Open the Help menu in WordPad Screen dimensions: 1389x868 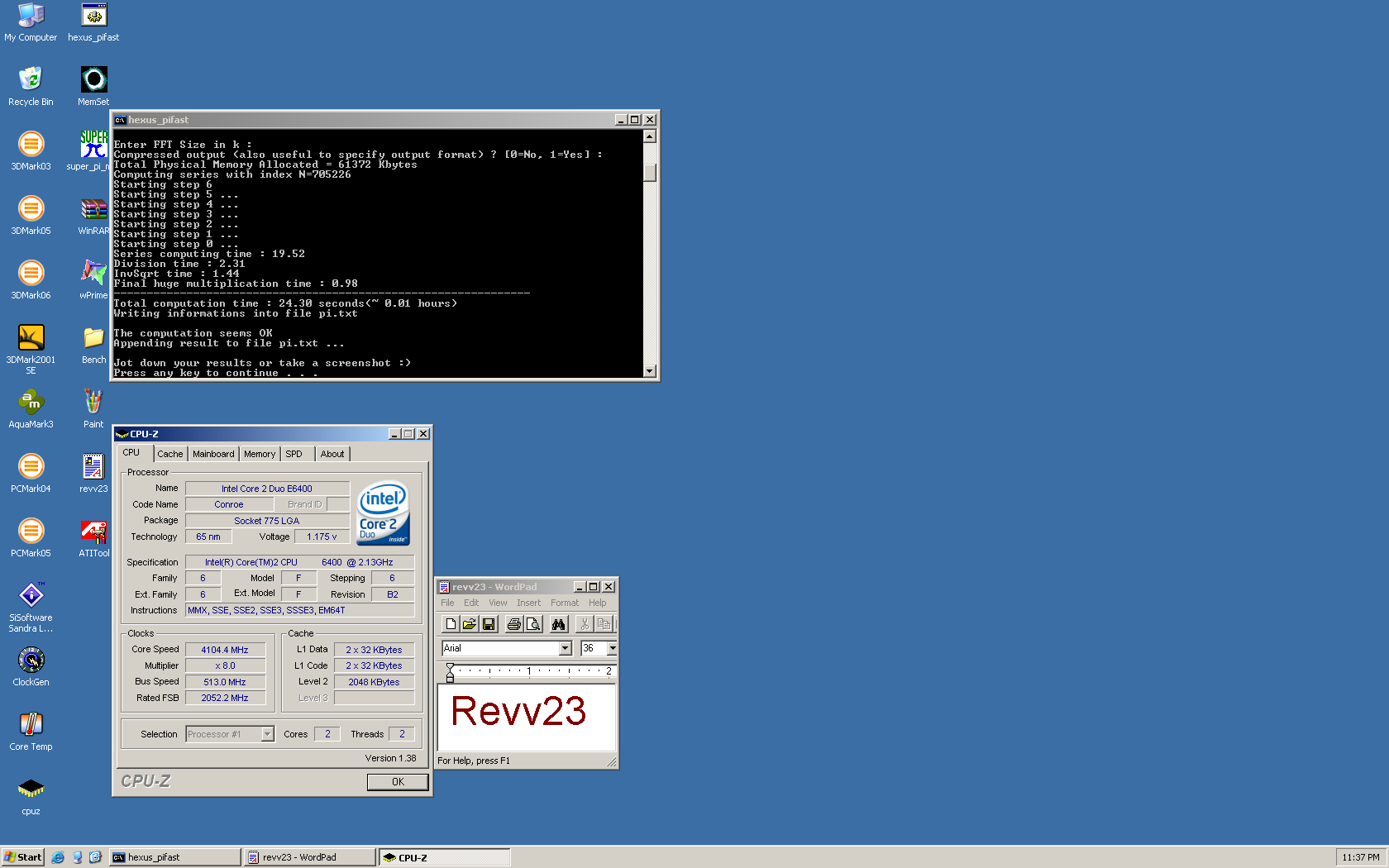point(597,603)
